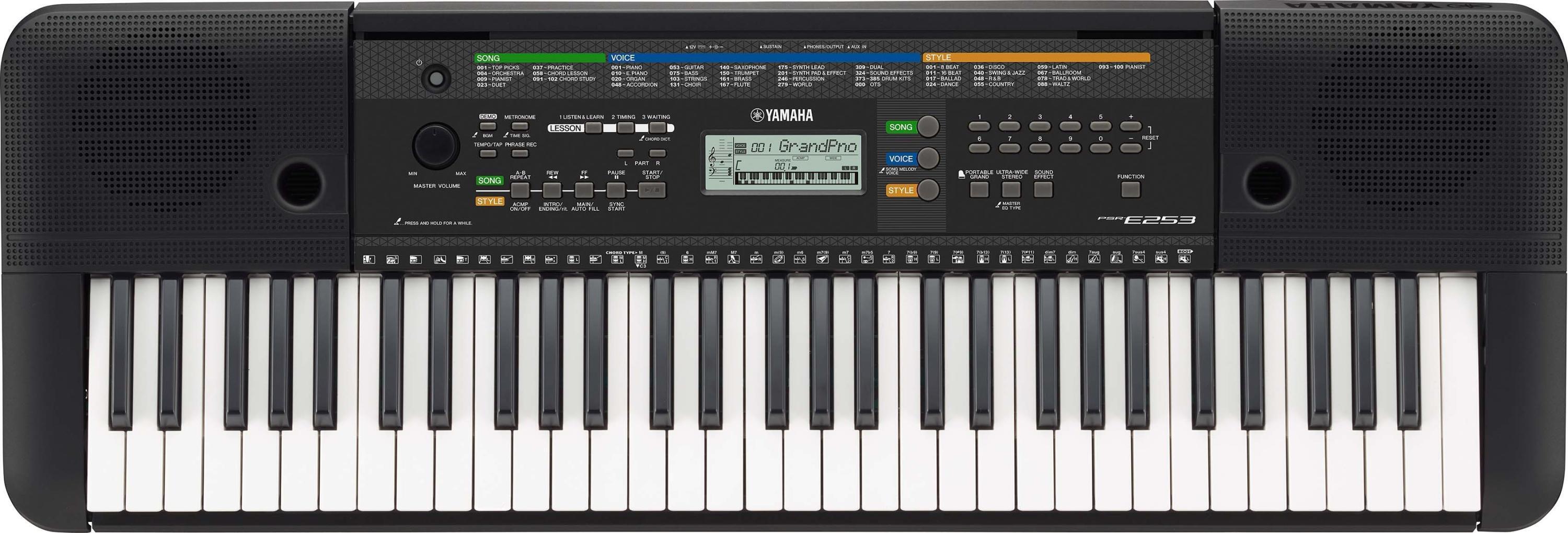Tap the drum icon above the C3 marker
The height and width of the screenshot is (533, 1568).
pos(640,259)
